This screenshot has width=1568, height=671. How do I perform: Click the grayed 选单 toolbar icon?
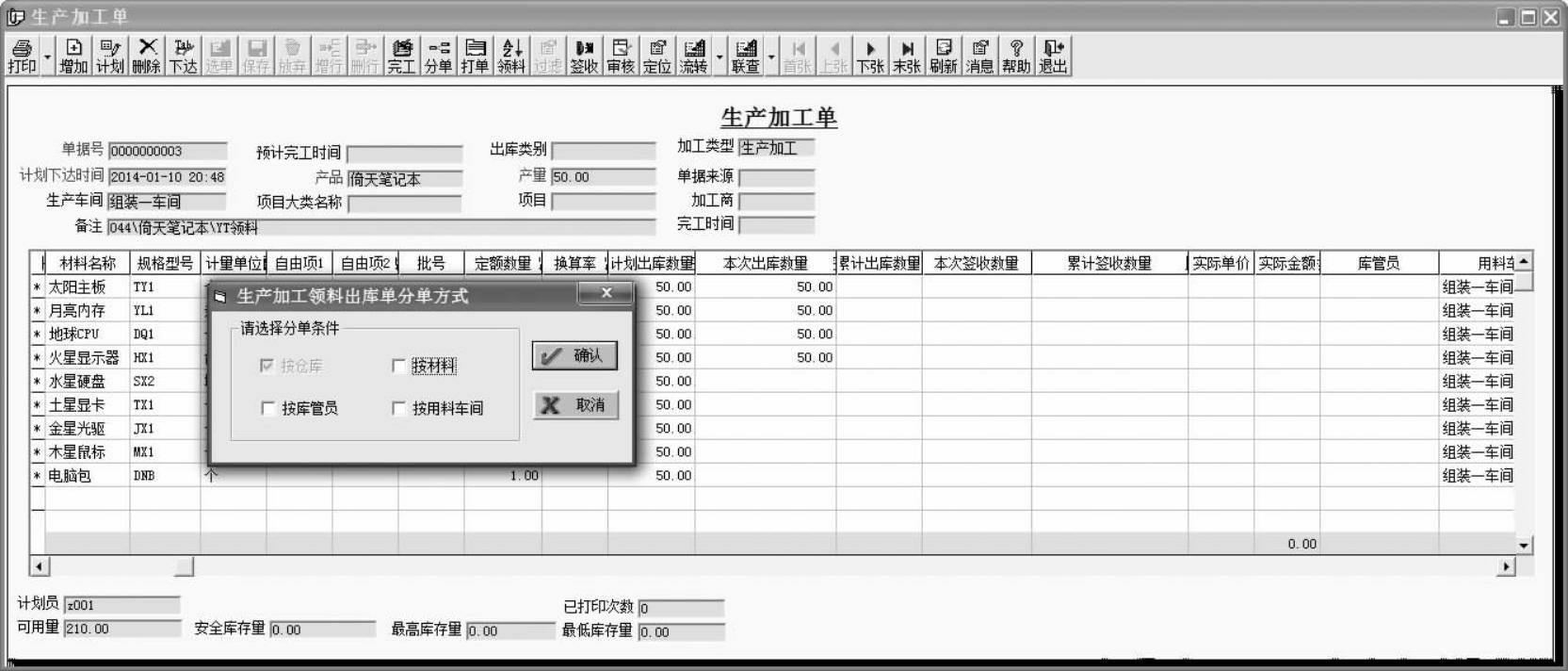click(219, 57)
